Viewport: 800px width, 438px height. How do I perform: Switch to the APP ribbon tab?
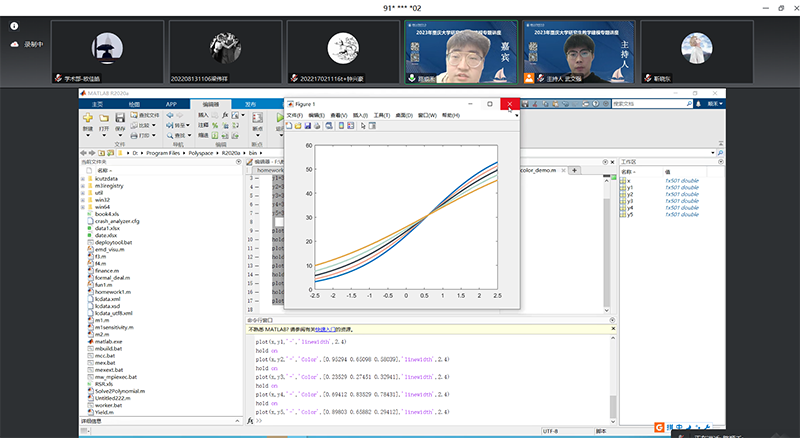(171, 104)
